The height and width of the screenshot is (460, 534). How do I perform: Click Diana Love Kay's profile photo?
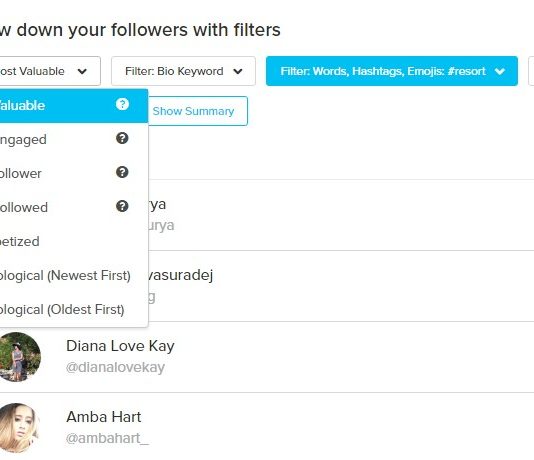pyautogui.click(x=20, y=357)
